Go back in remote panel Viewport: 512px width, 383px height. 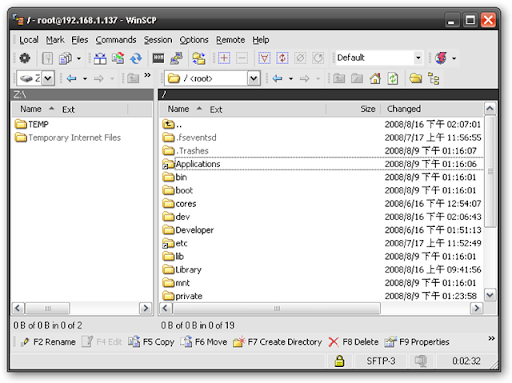click(x=277, y=79)
